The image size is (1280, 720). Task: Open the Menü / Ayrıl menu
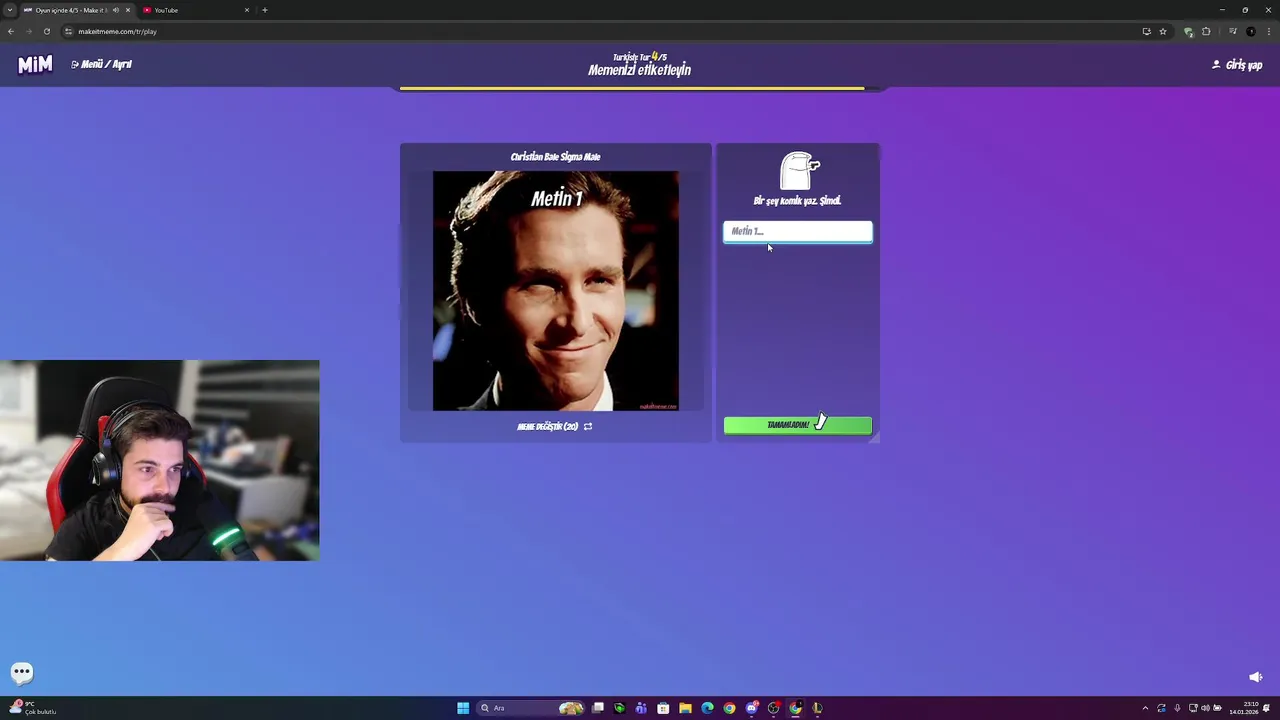[x=101, y=64]
